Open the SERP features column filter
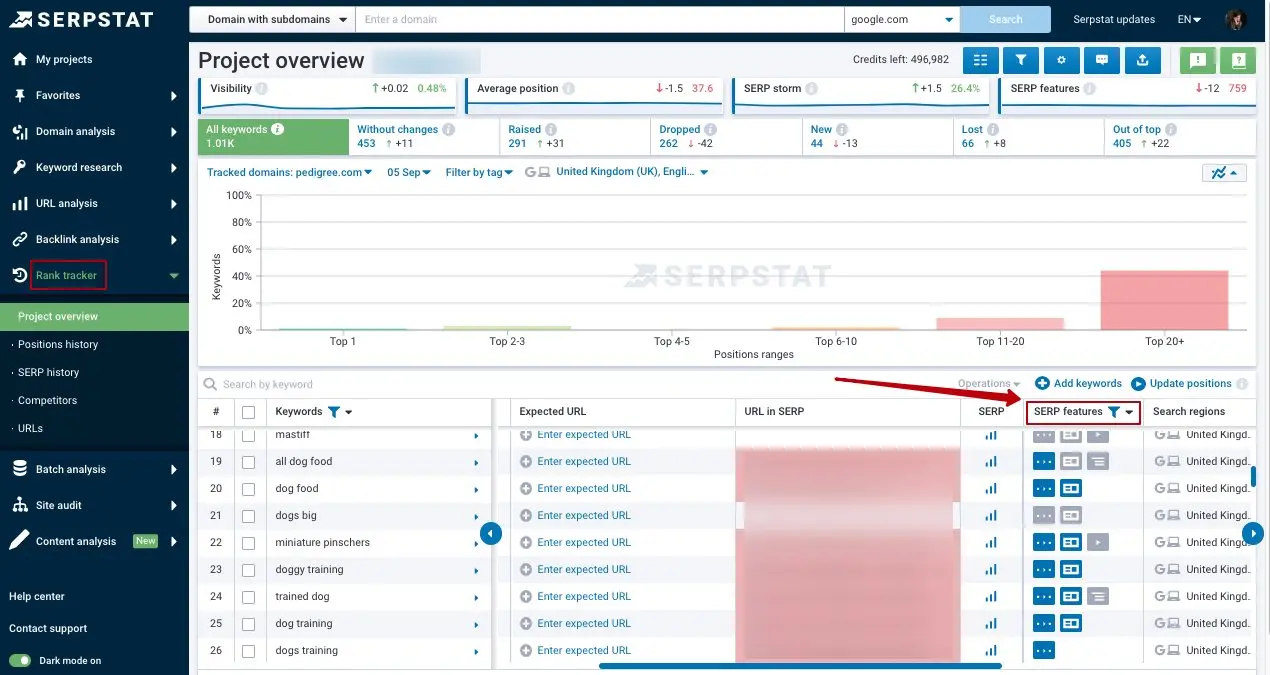 [1113, 412]
